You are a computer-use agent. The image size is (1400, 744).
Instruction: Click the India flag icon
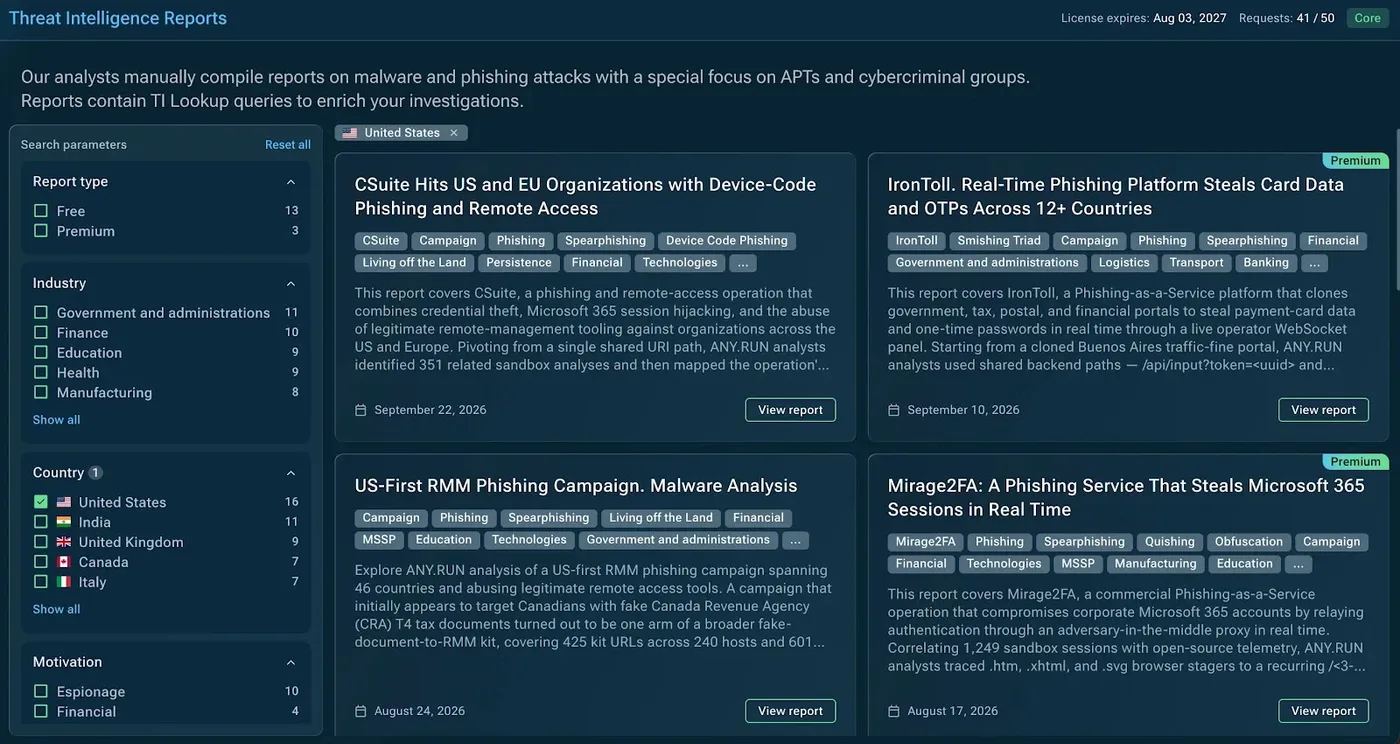click(64, 522)
